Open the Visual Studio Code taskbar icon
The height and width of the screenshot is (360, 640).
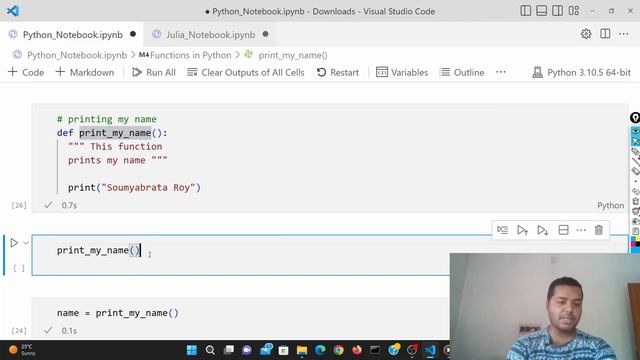coord(430,350)
